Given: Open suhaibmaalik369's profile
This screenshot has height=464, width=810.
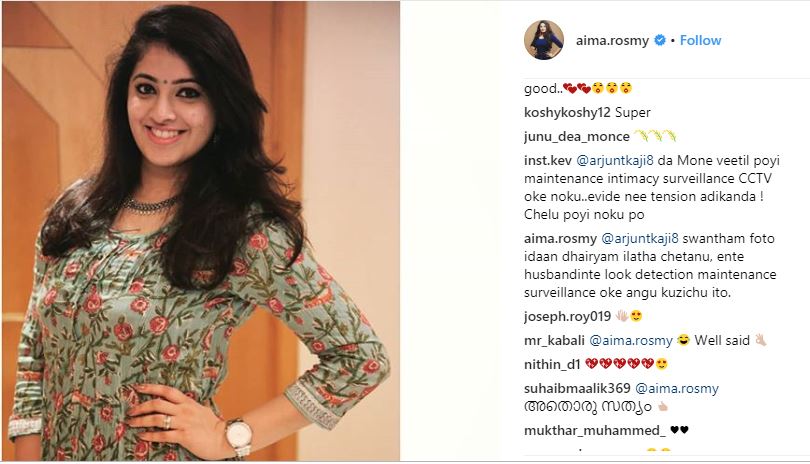Looking at the screenshot, I should pyautogui.click(x=577, y=388).
